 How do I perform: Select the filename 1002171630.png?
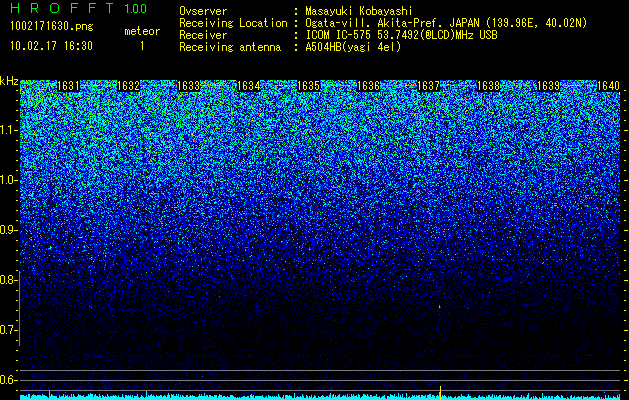tap(52, 27)
